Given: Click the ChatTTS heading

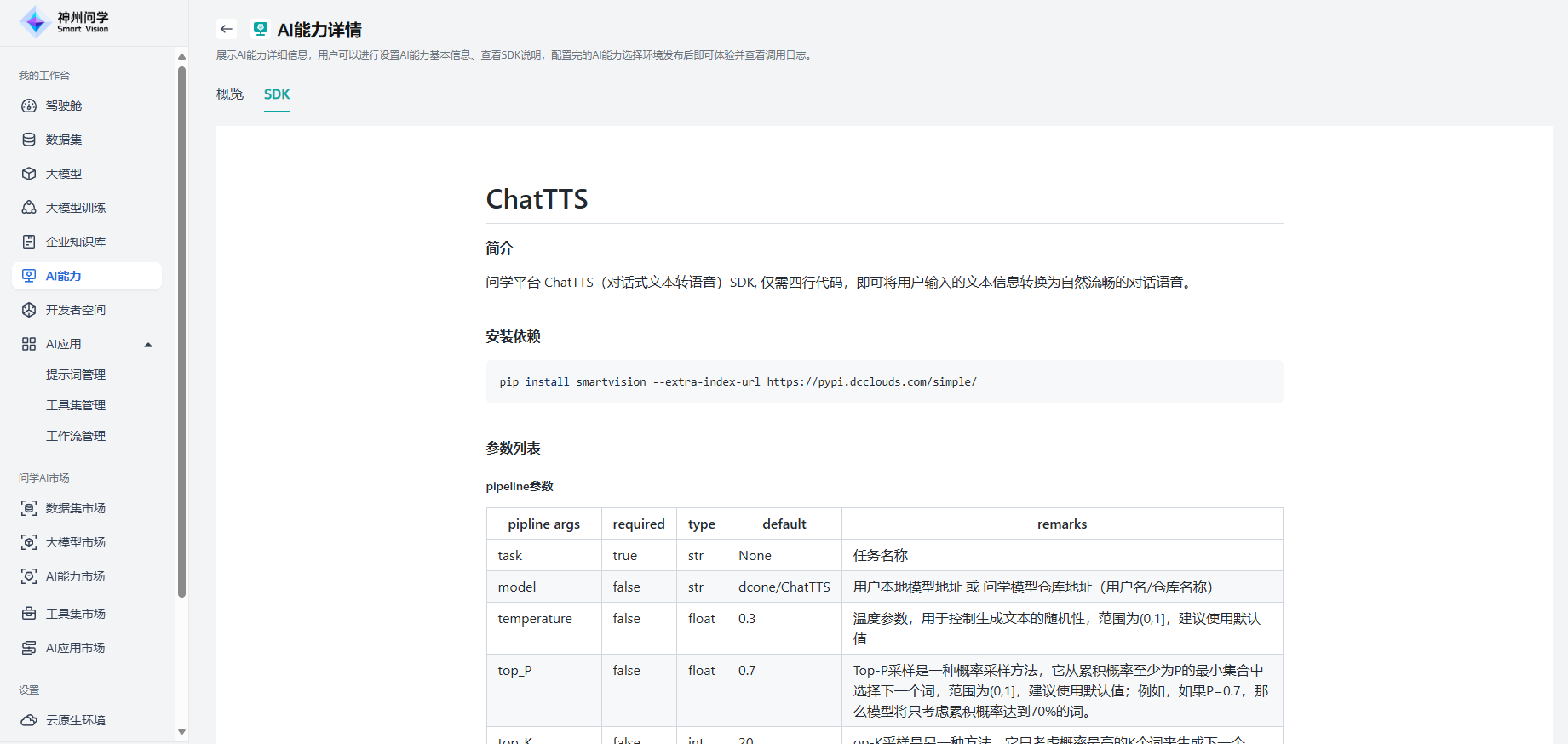Looking at the screenshot, I should [x=537, y=198].
